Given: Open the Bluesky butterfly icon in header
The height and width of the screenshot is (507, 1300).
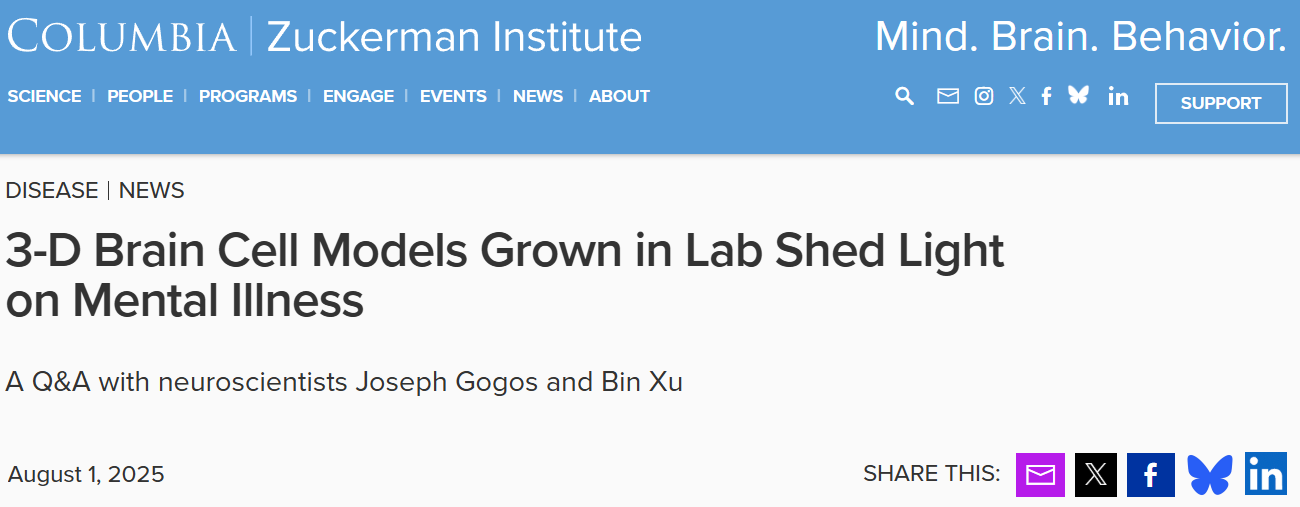Looking at the screenshot, I should pyautogui.click(x=1078, y=95).
